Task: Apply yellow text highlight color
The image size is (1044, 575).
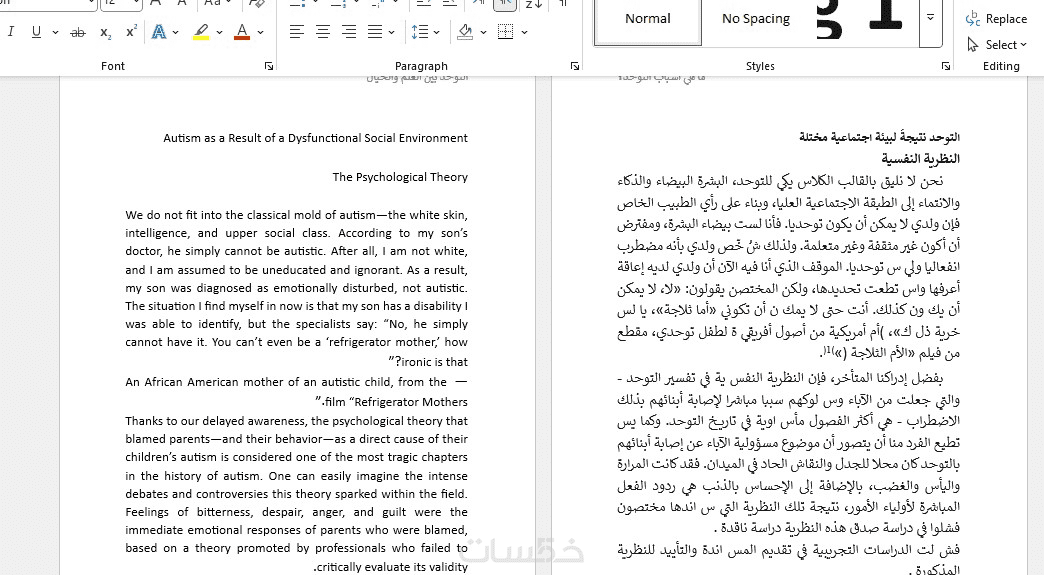Action: [x=201, y=31]
